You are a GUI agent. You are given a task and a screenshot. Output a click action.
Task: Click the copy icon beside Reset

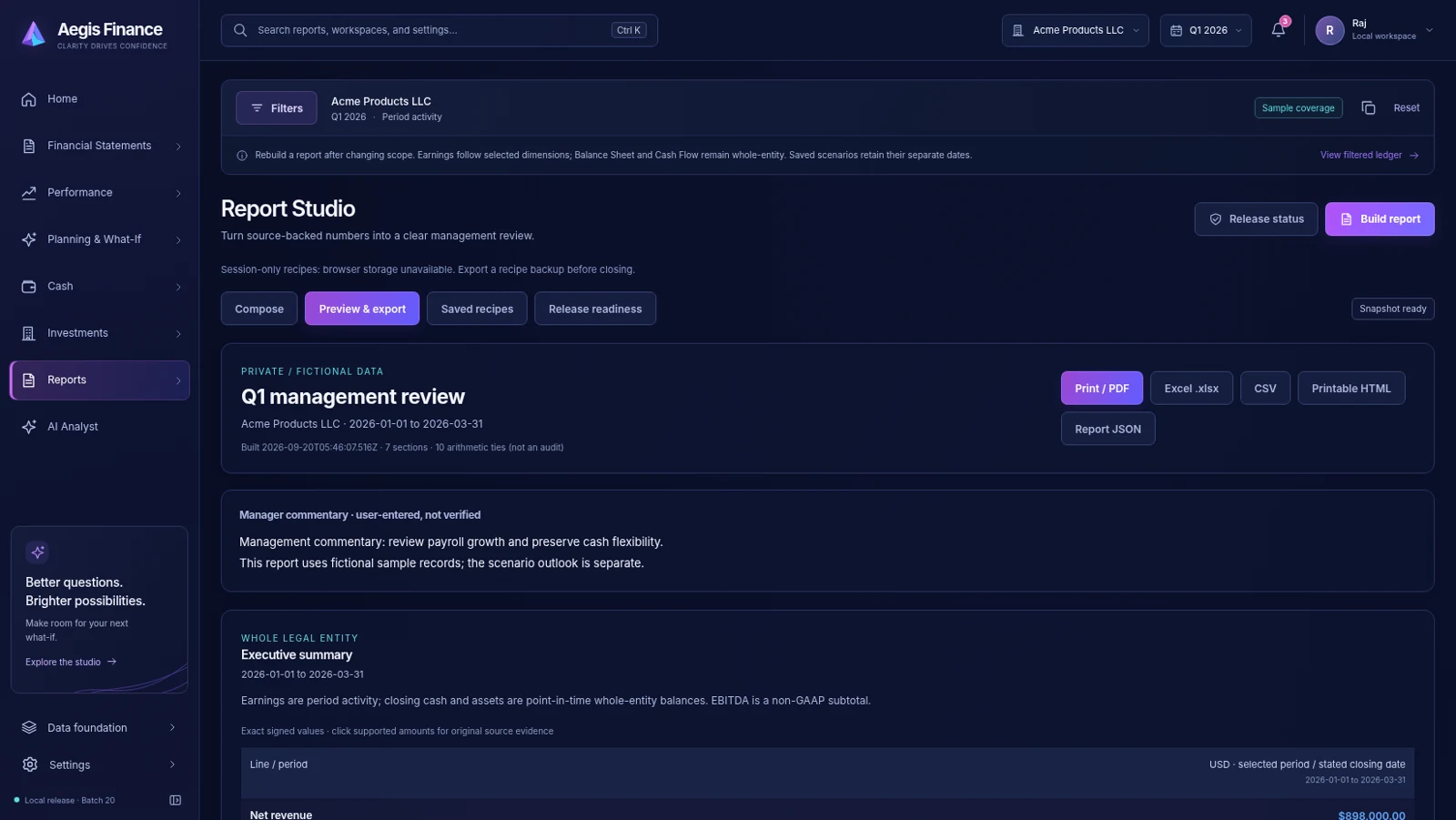pyautogui.click(x=1368, y=107)
